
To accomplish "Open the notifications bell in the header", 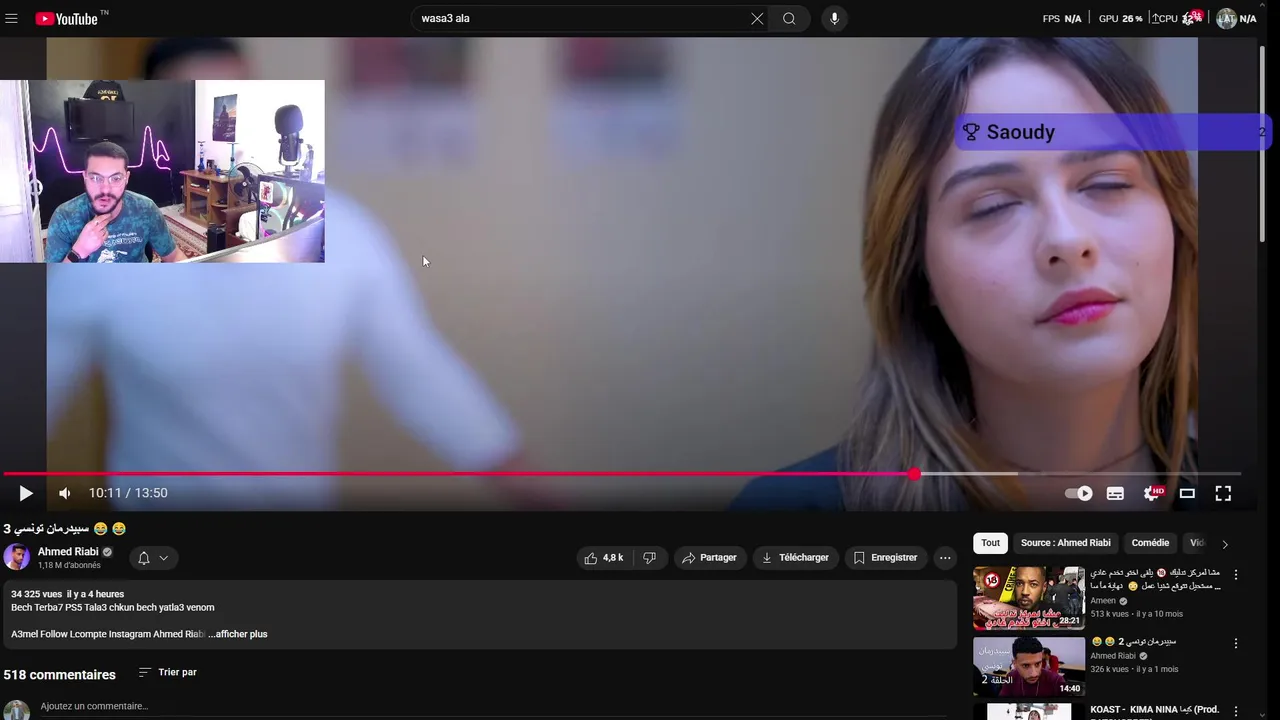I will tap(1191, 18).
